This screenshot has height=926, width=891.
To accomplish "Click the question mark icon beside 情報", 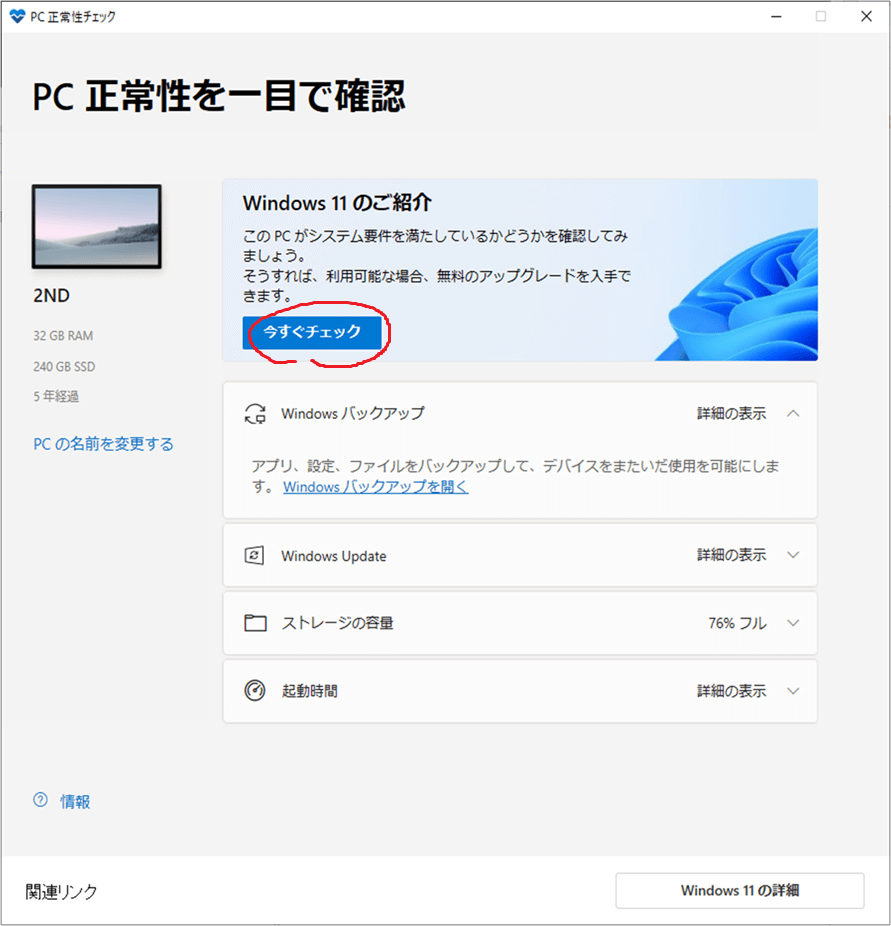I will pyautogui.click(x=40, y=800).
